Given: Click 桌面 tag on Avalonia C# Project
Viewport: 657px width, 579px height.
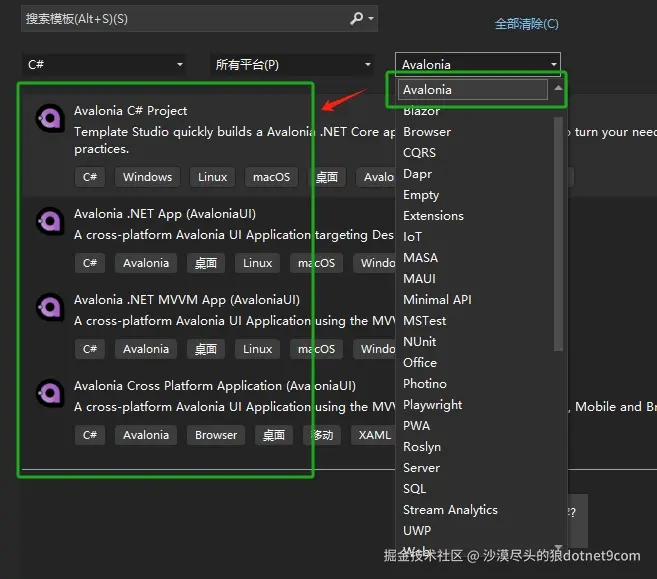Looking at the screenshot, I should pyautogui.click(x=327, y=177).
